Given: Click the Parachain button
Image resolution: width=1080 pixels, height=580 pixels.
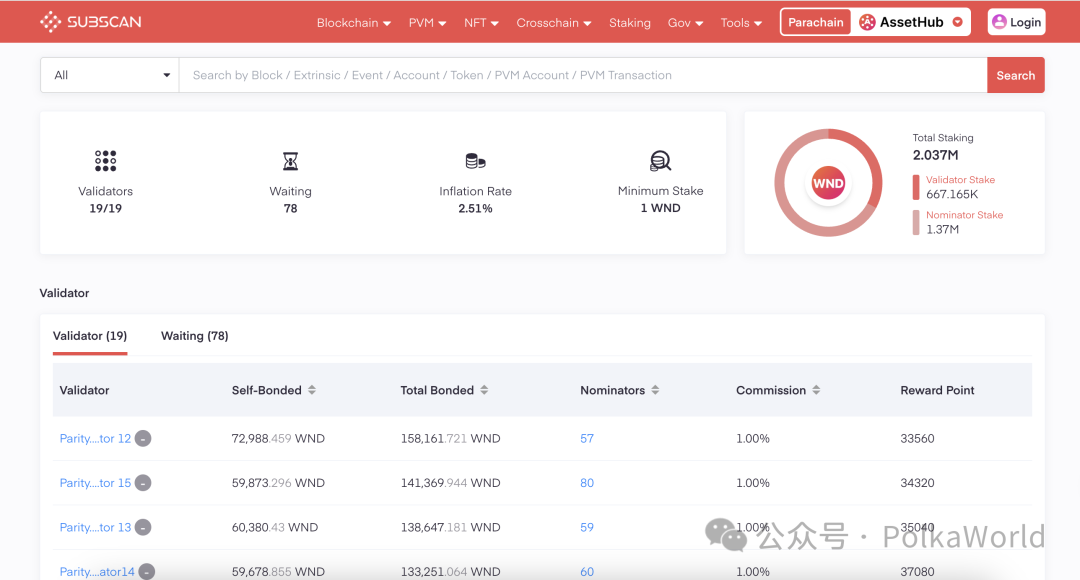Looking at the screenshot, I should (816, 22).
